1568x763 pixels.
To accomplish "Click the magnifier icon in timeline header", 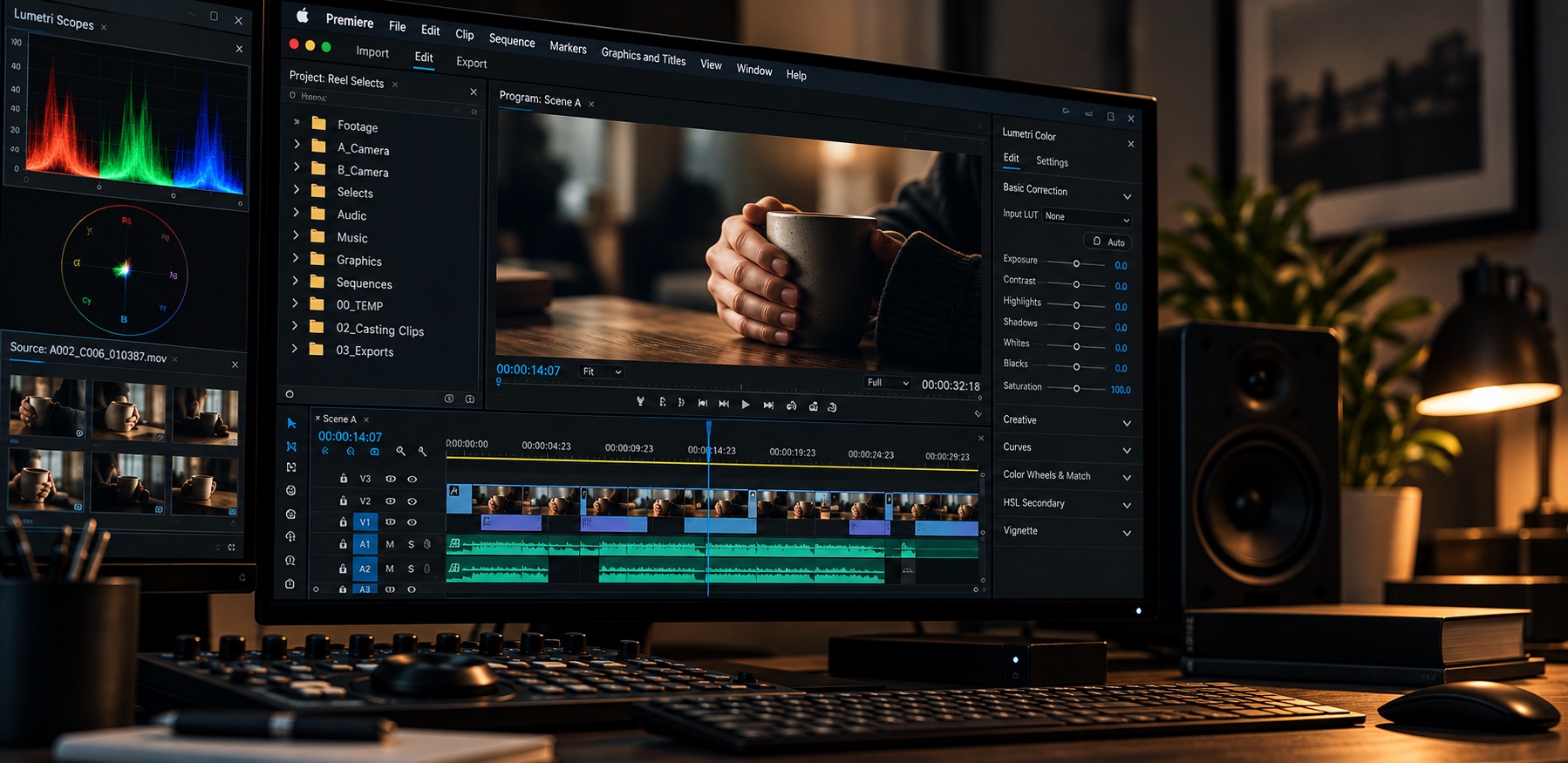I will tap(400, 451).
